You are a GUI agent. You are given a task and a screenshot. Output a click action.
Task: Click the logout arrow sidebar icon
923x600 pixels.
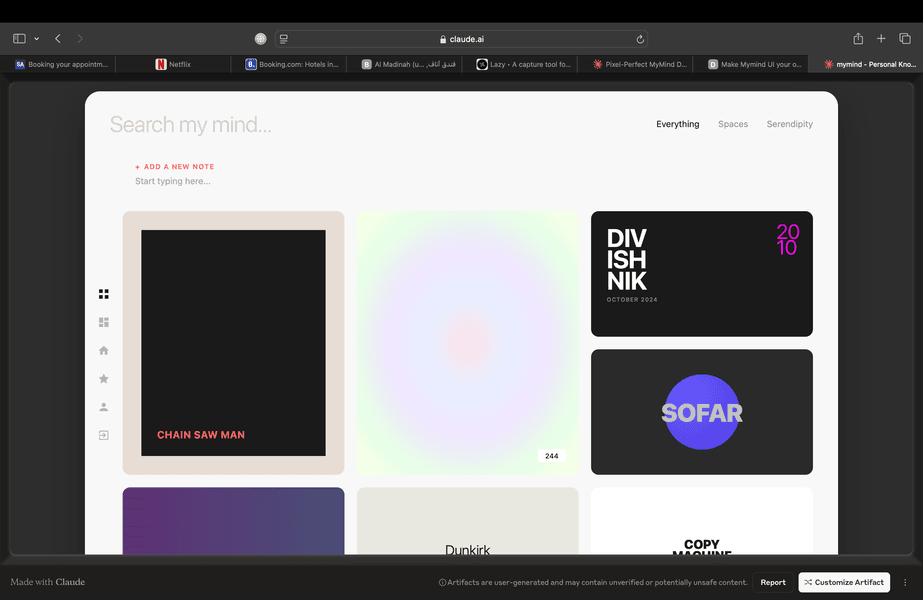click(x=104, y=435)
